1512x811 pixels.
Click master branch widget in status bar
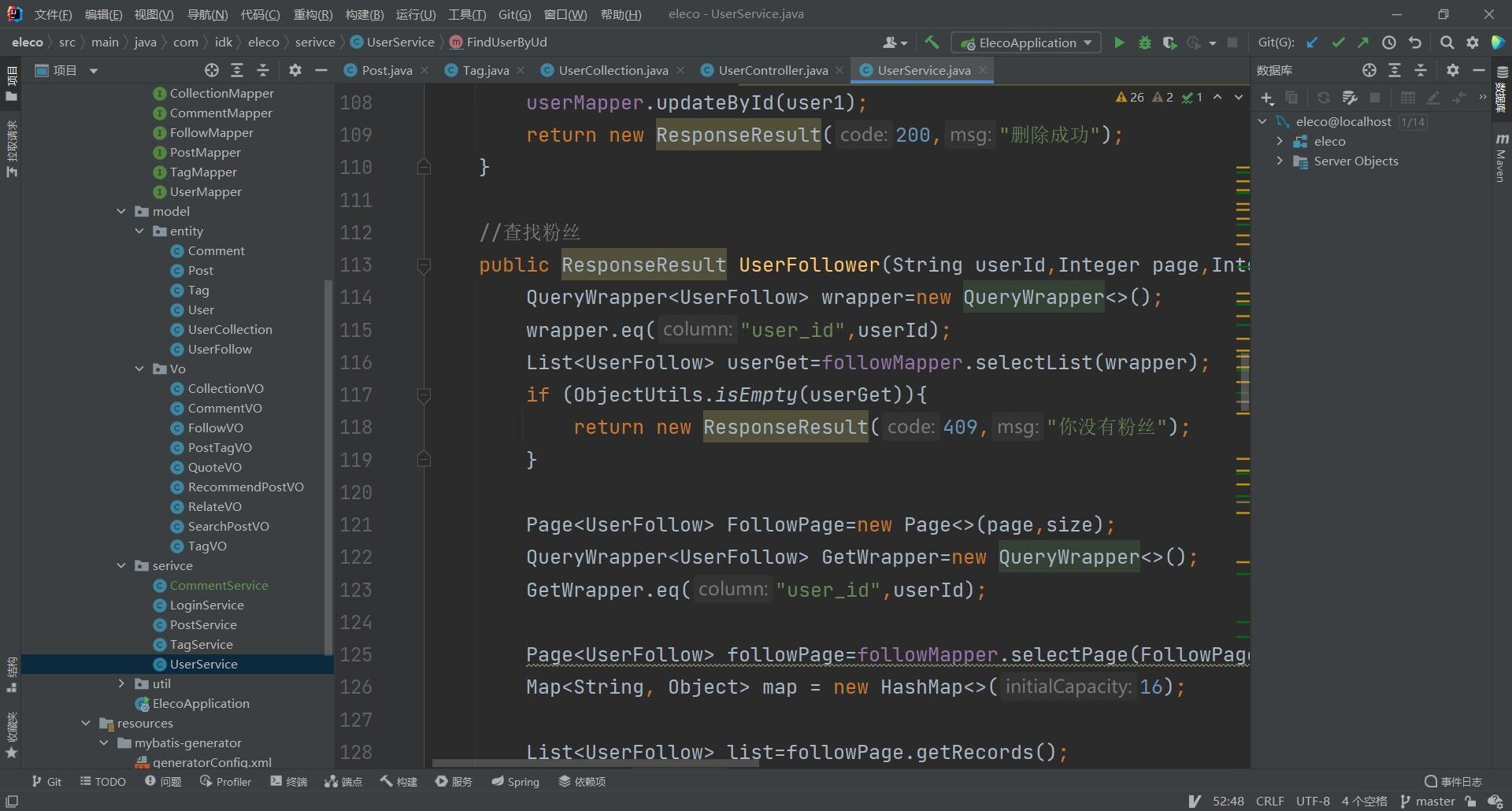pyautogui.click(x=1428, y=801)
